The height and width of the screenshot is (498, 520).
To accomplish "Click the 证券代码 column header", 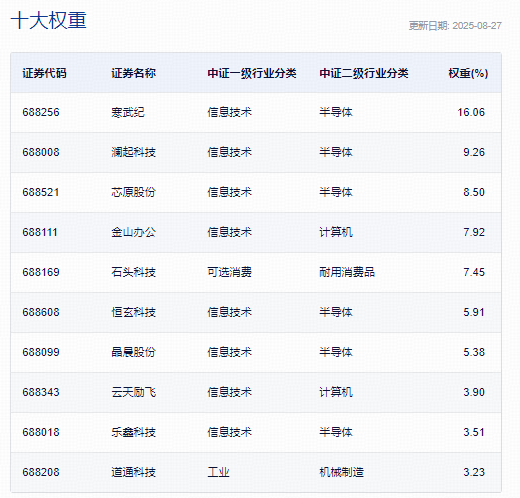I will pos(44,73).
